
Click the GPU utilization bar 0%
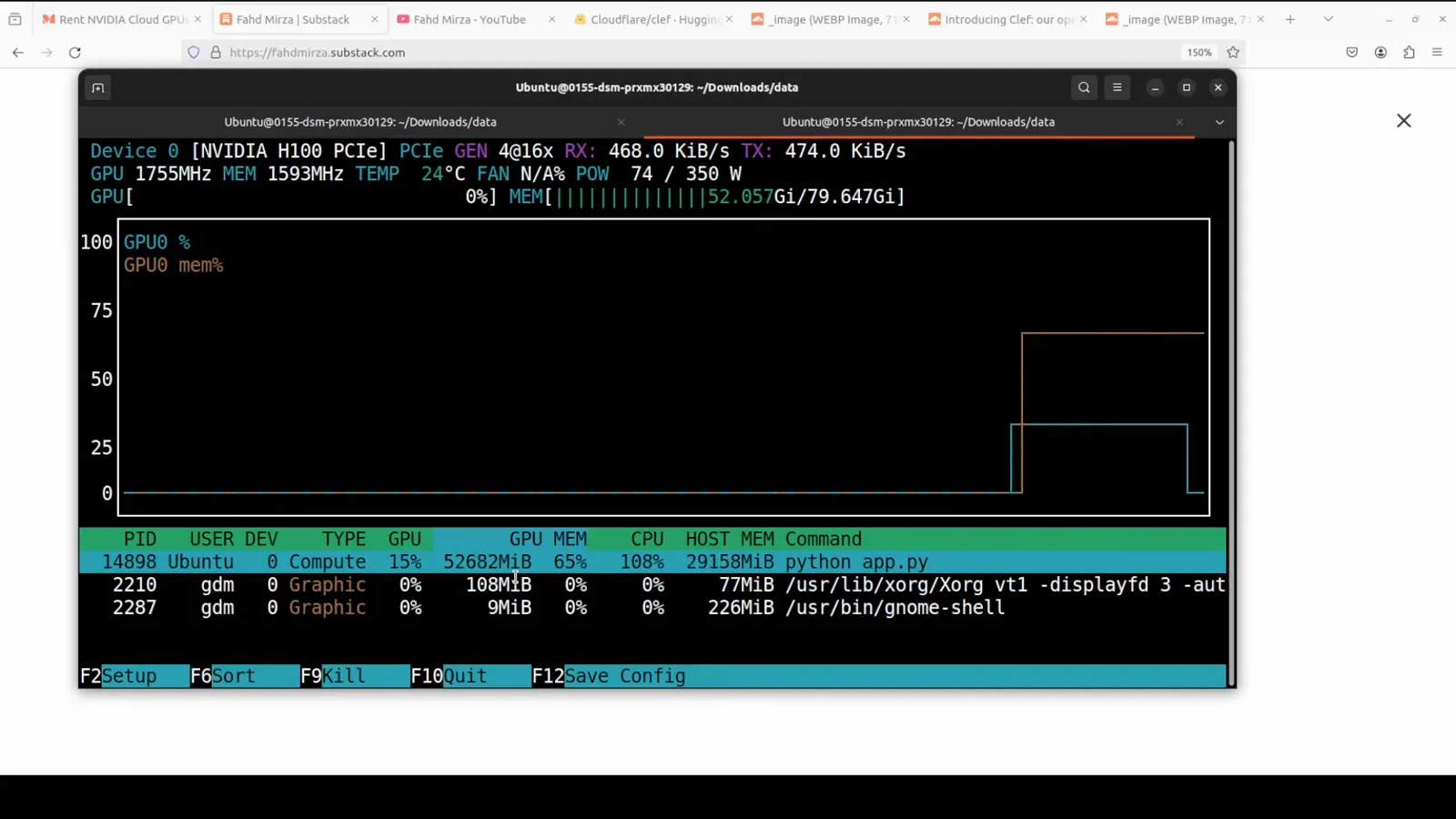pyautogui.click(x=294, y=197)
